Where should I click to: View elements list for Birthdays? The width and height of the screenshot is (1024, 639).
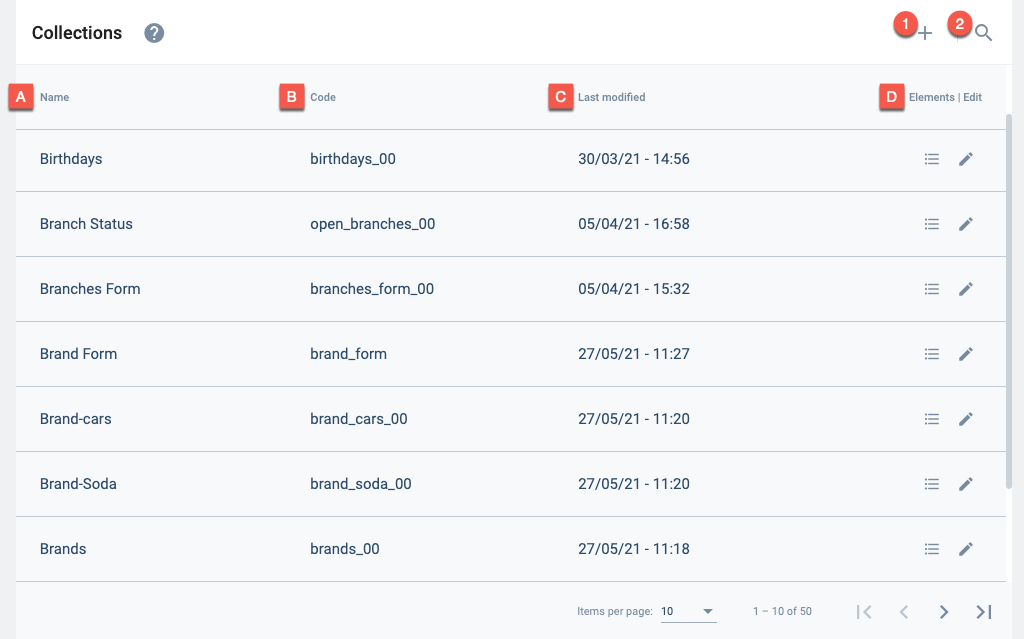(x=932, y=159)
